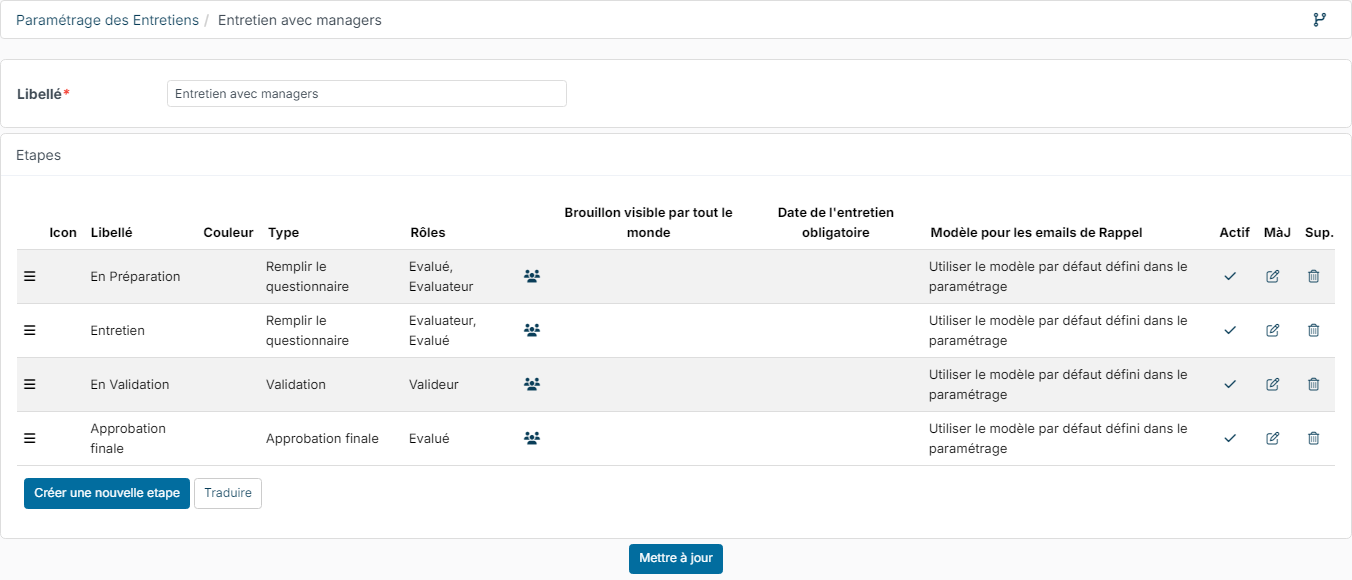Image resolution: width=1352 pixels, height=580 pixels.
Task: Delete the En Validation step
Action: pos(1314,384)
